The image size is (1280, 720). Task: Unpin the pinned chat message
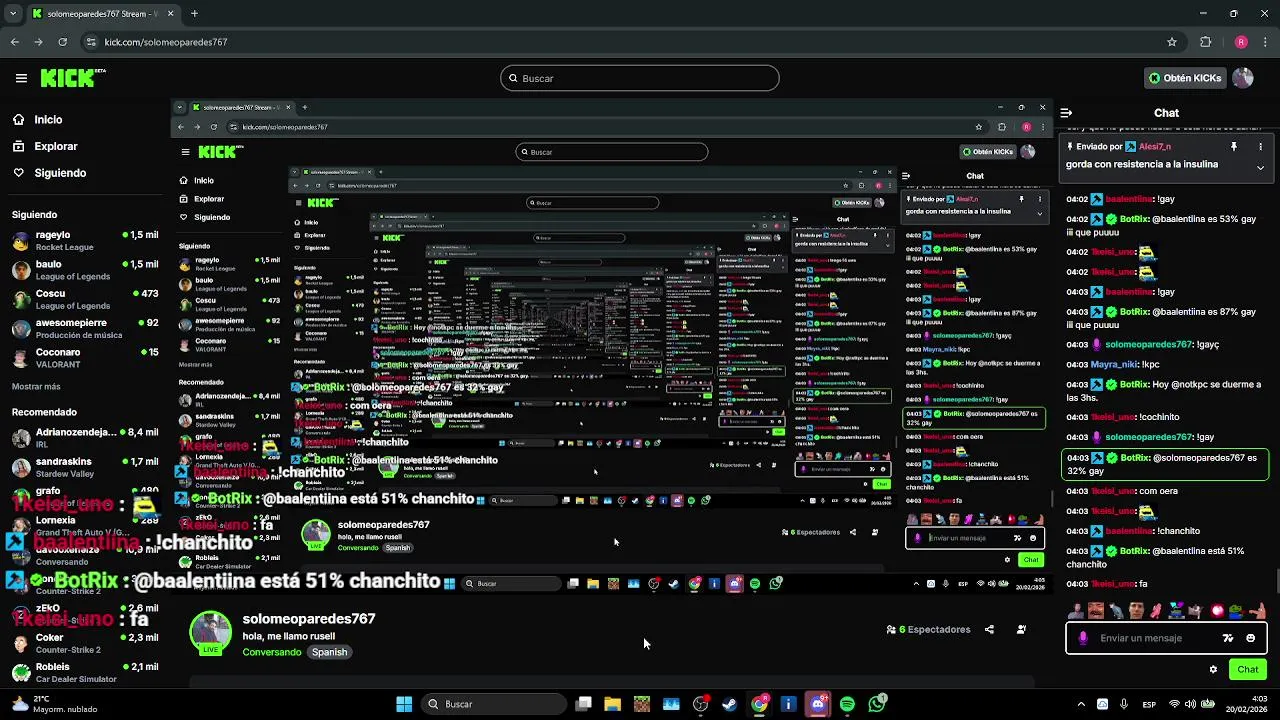coord(1234,146)
